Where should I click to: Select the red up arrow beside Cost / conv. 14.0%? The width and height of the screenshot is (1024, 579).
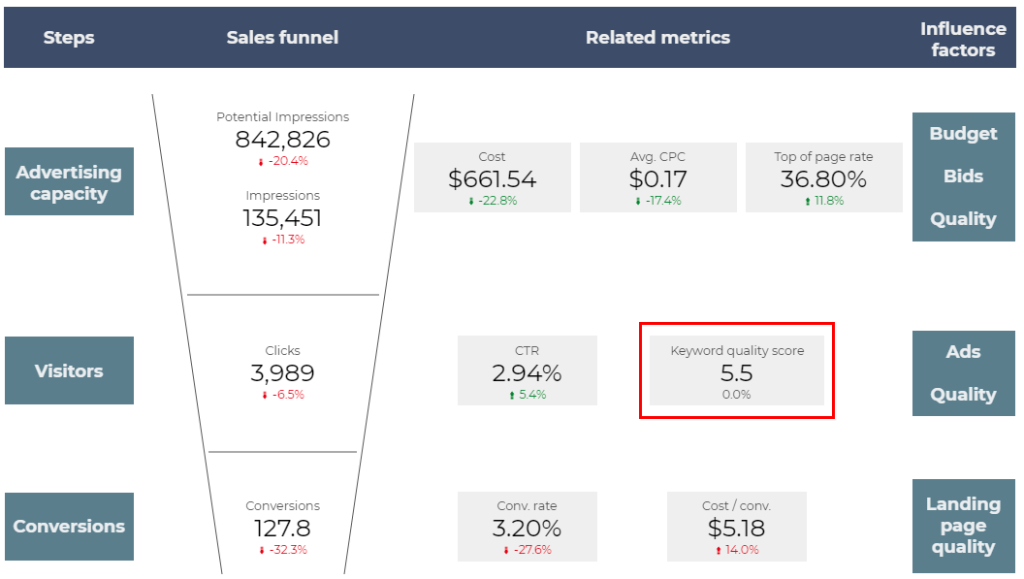pos(717,549)
